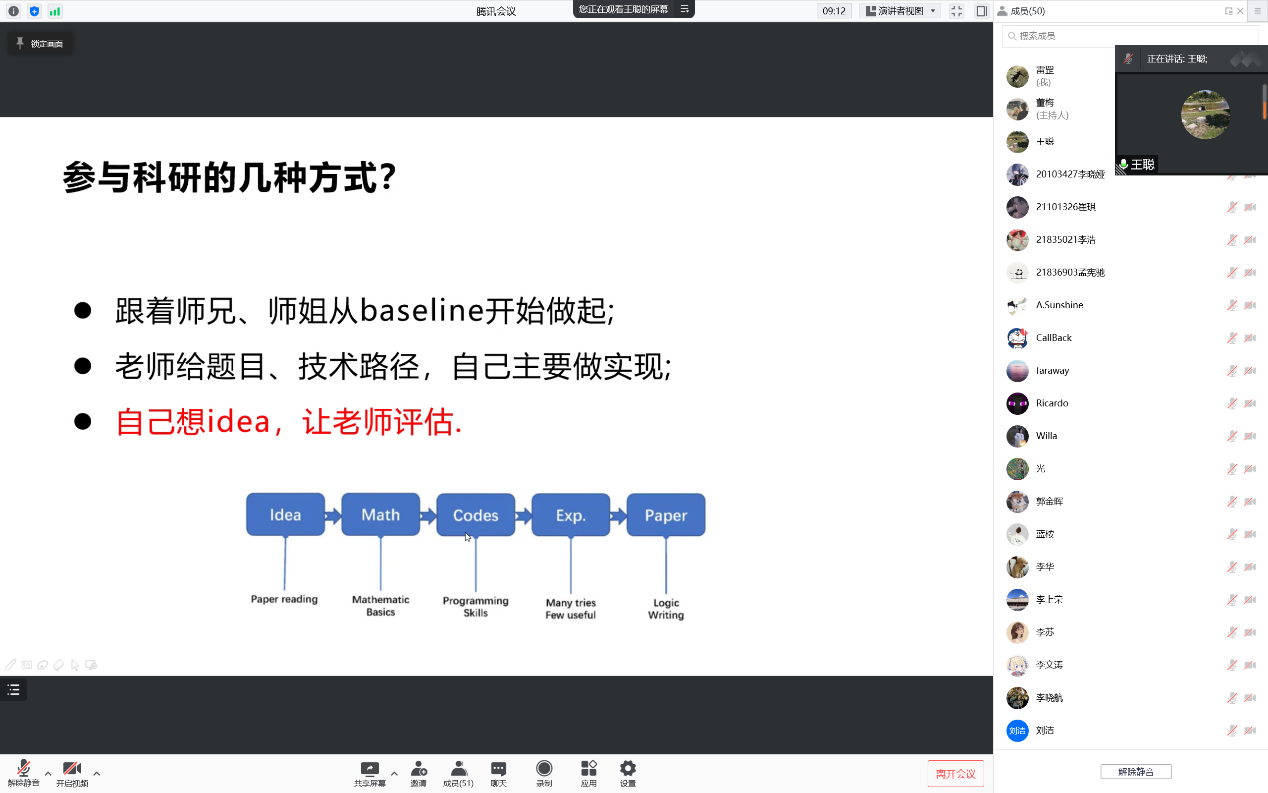Open 设置 settings gear
The width and height of the screenshot is (1268, 793).
[628, 773]
